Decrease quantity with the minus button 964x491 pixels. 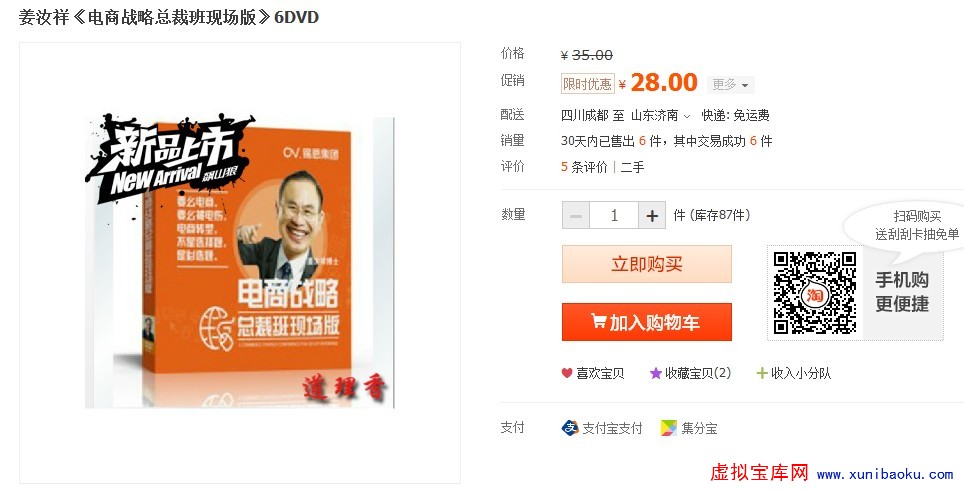[x=576, y=216]
